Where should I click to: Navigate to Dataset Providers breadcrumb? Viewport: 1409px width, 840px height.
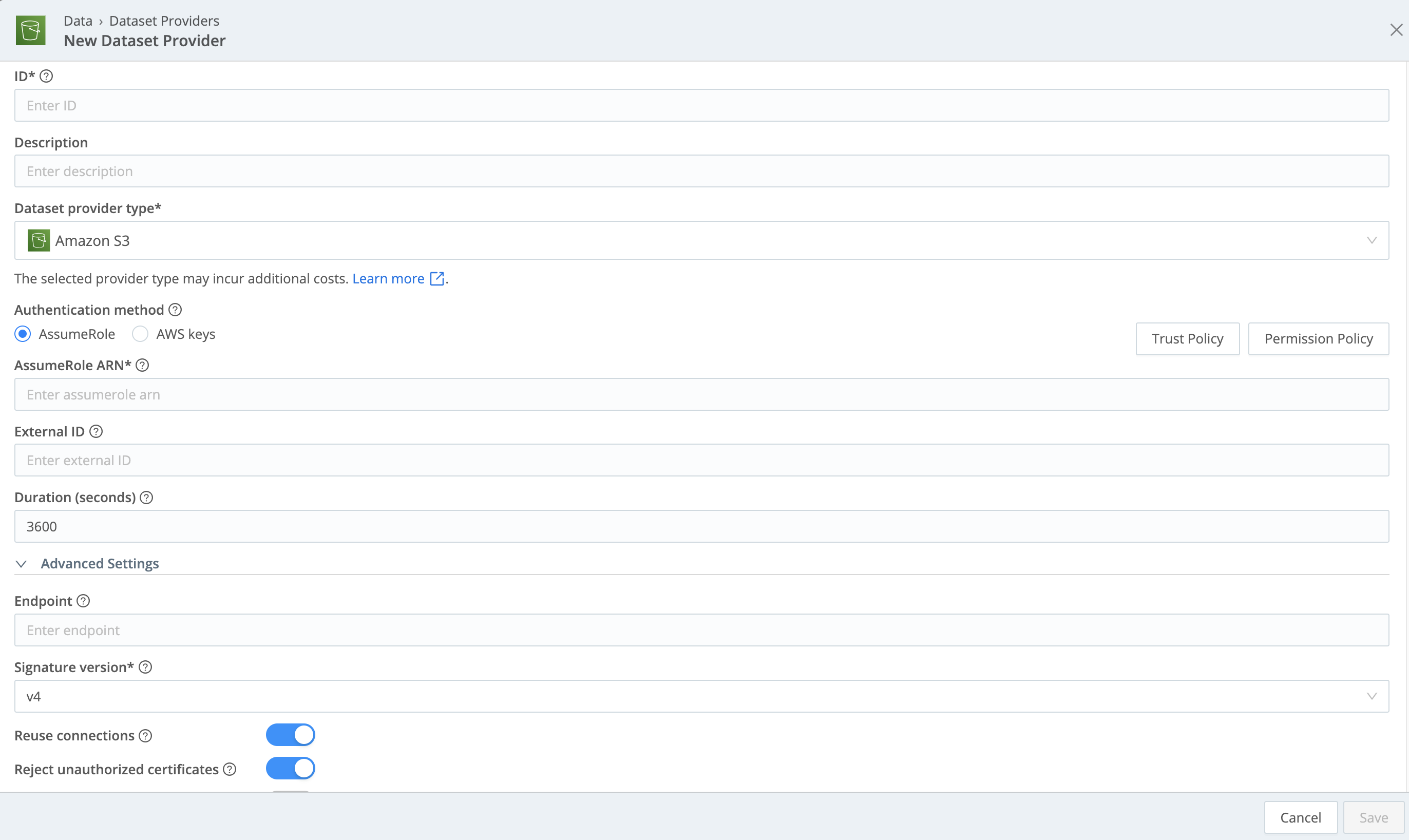tap(164, 21)
